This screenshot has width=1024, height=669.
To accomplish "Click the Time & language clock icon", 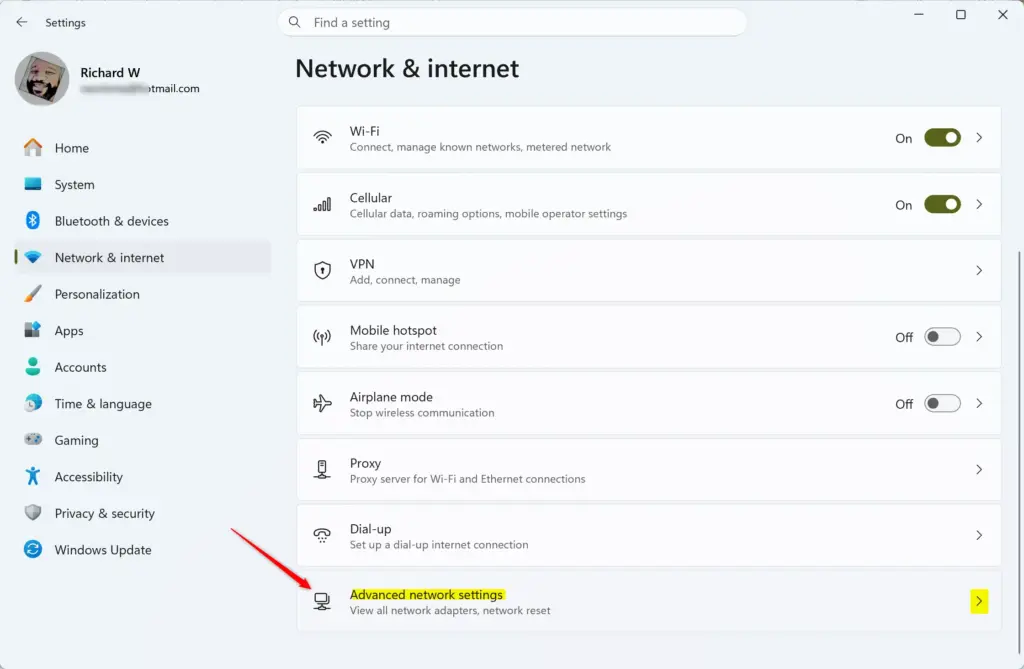I will tap(33, 403).
